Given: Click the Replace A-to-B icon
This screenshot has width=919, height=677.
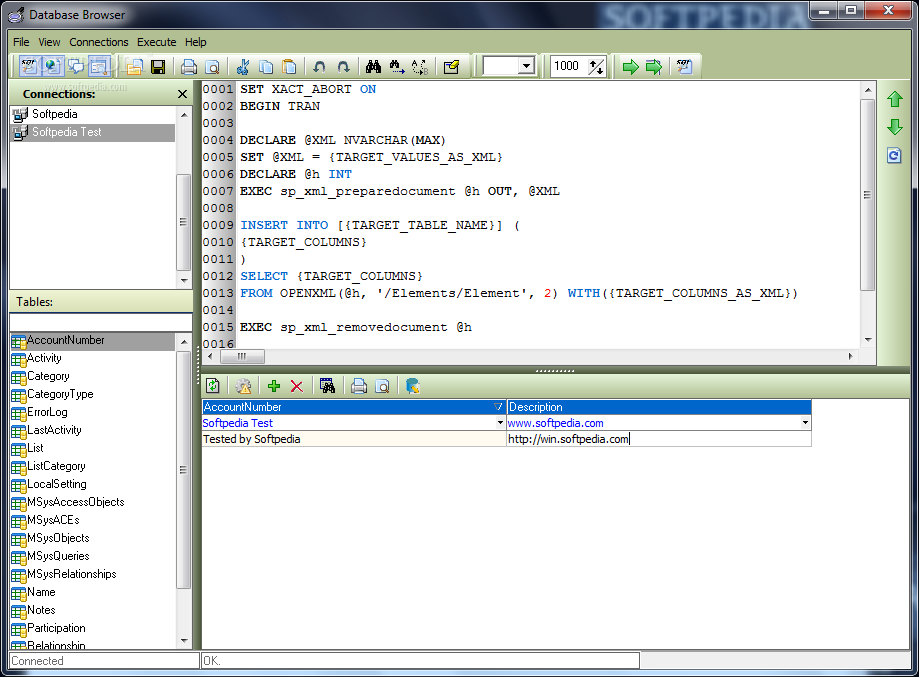Looking at the screenshot, I should click(x=420, y=67).
